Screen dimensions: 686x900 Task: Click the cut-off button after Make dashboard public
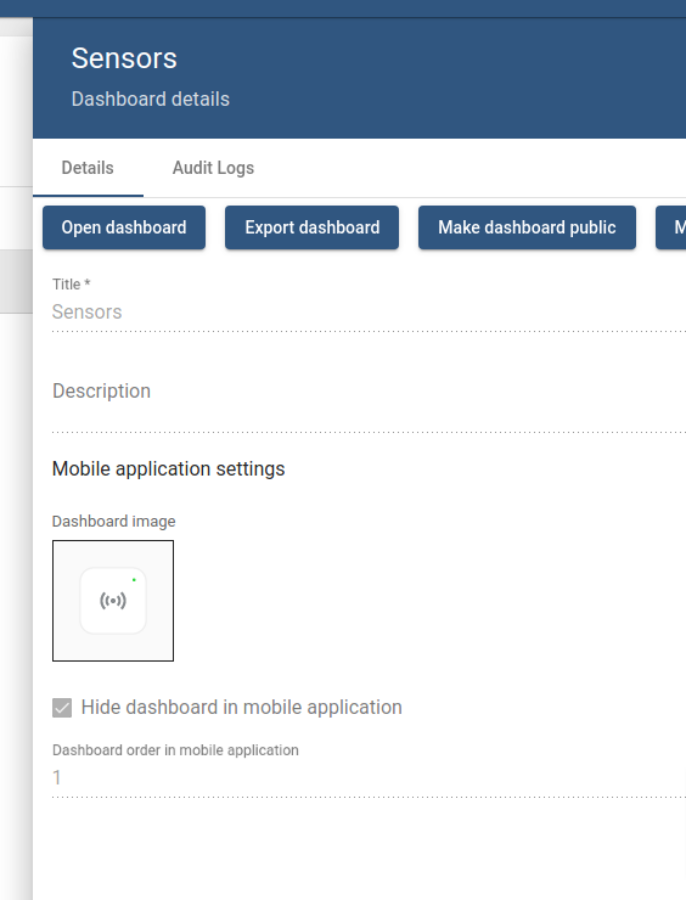pos(673,228)
